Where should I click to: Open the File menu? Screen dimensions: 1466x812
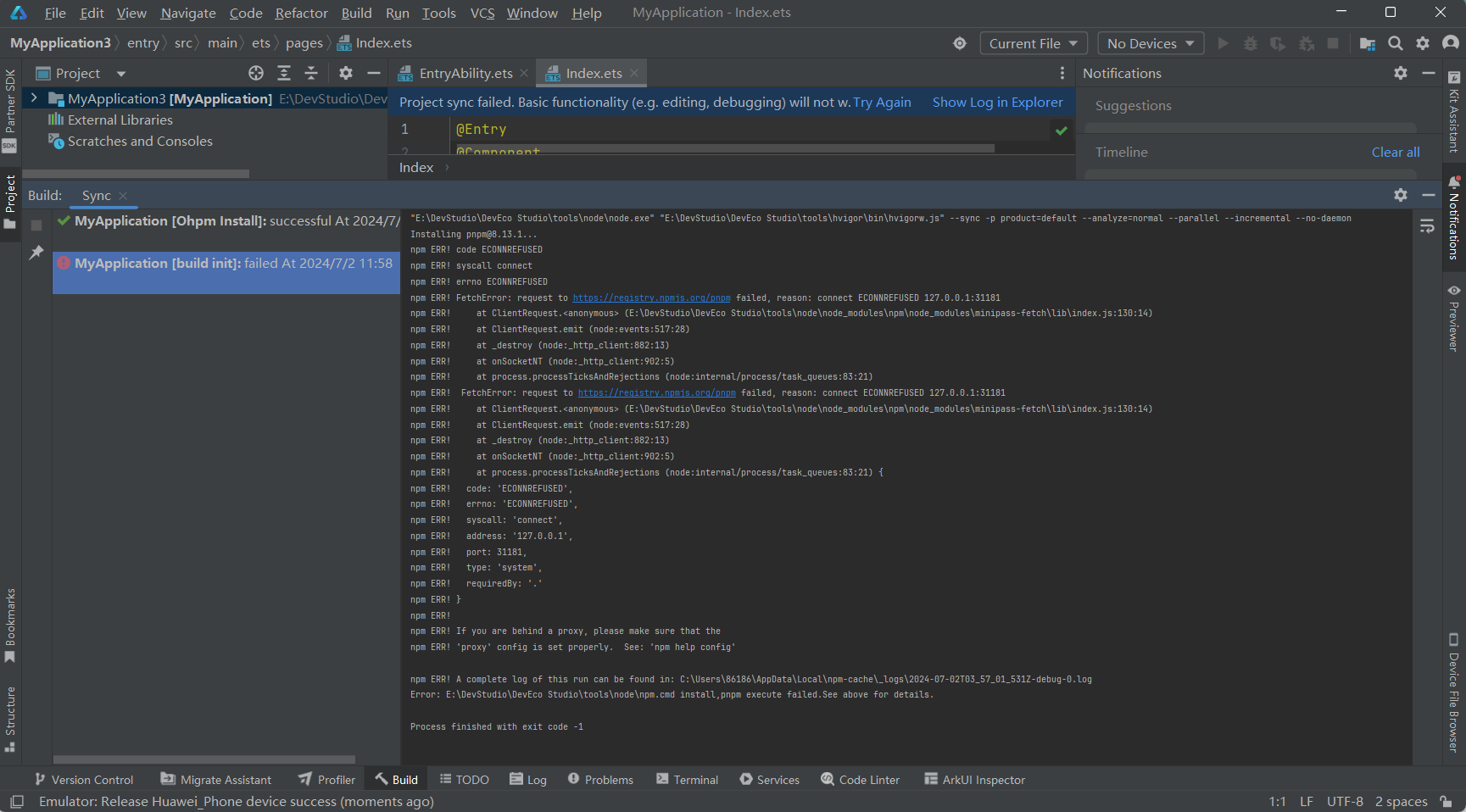[55, 13]
